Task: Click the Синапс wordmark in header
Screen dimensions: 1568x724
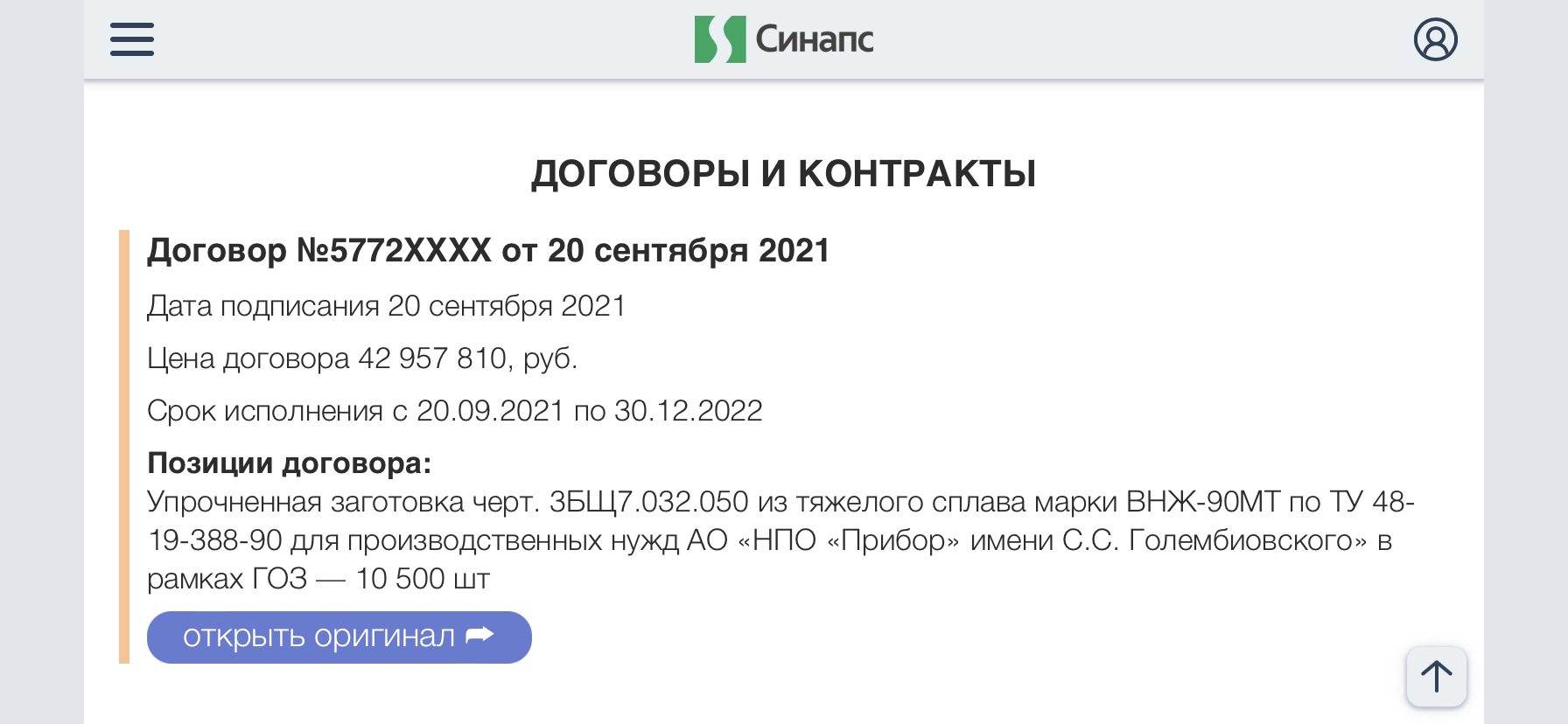Action: [814, 39]
